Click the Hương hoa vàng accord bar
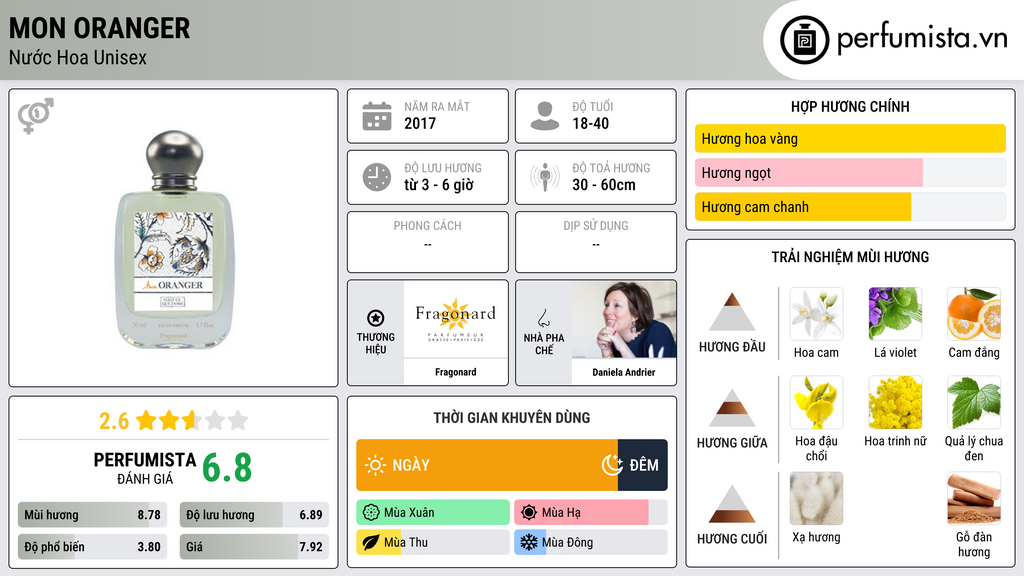Screen dimensions: 1024x576 (x=850, y=138)
